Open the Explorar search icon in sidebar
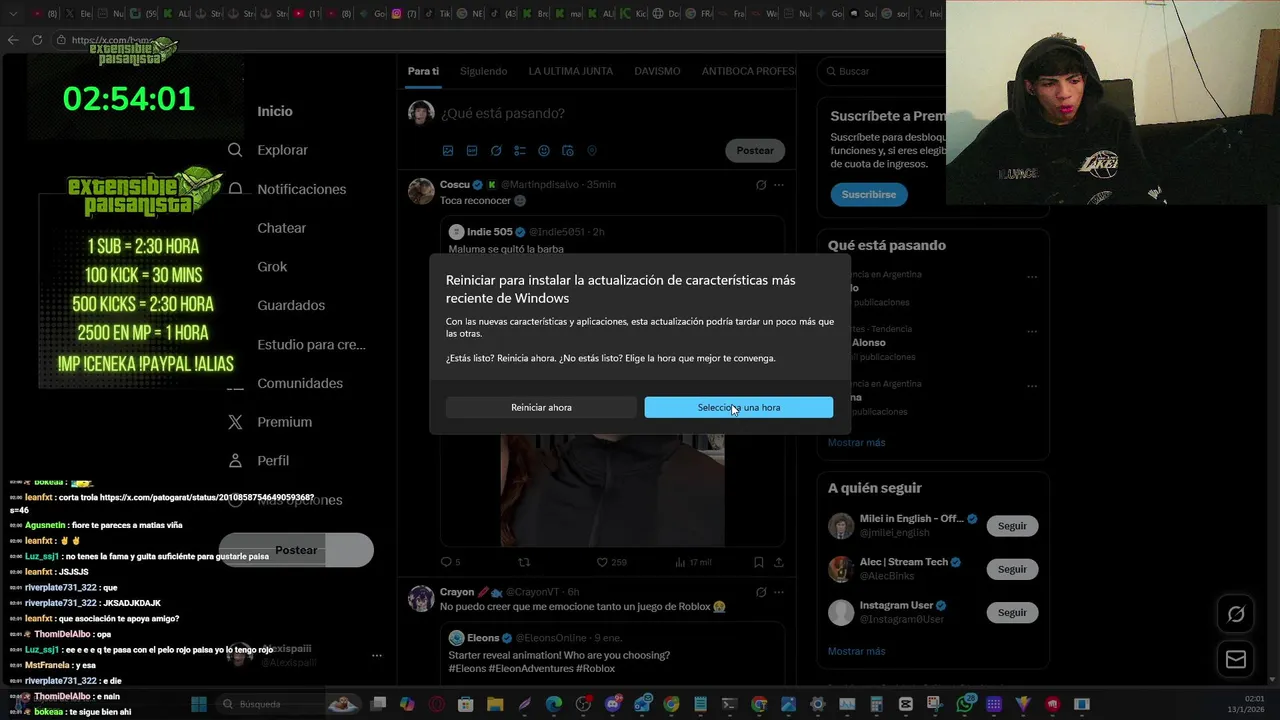Image resolution: width=1280 pixels, height=720 pixels. click(235, 150)
